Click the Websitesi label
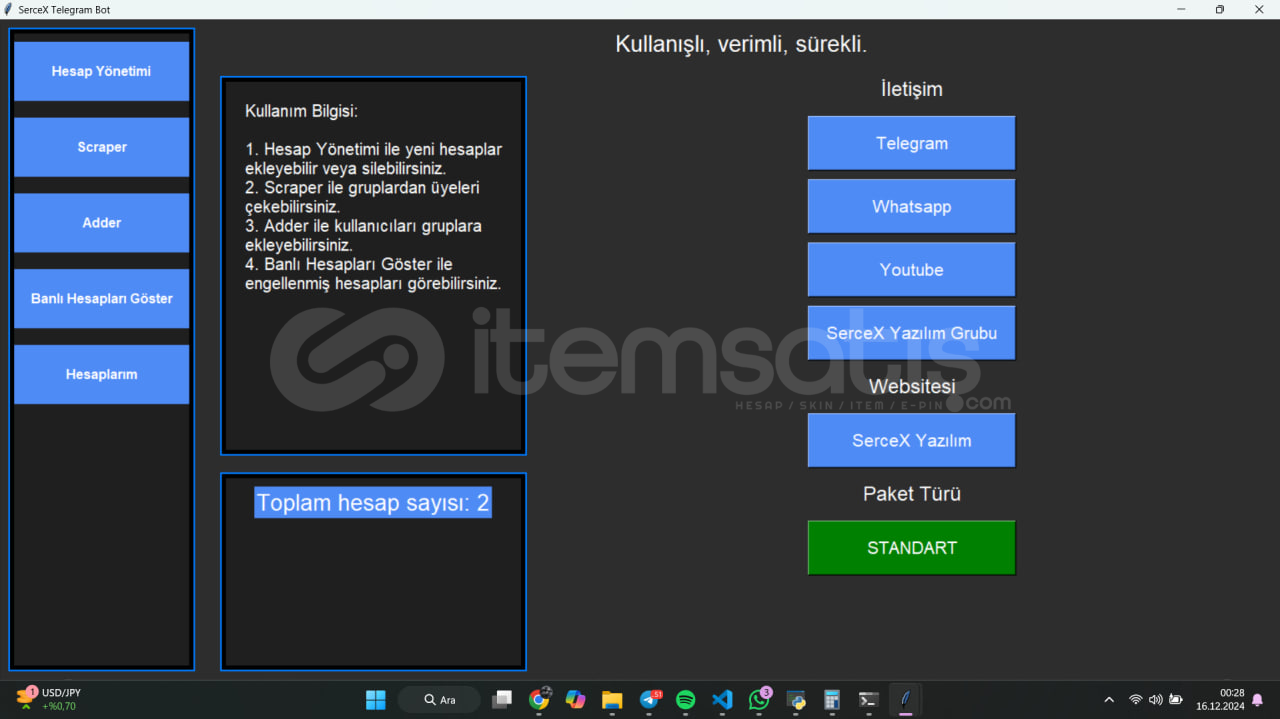The height and width of the screenshot is (719, 1280). (911, 386)
